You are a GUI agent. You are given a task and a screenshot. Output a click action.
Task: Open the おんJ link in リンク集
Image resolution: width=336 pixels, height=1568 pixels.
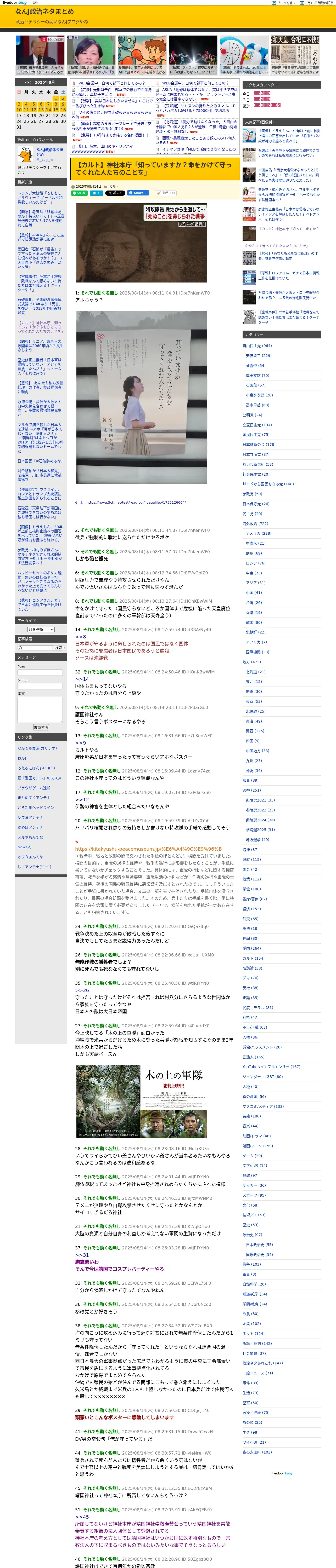(x=22, y=758)
